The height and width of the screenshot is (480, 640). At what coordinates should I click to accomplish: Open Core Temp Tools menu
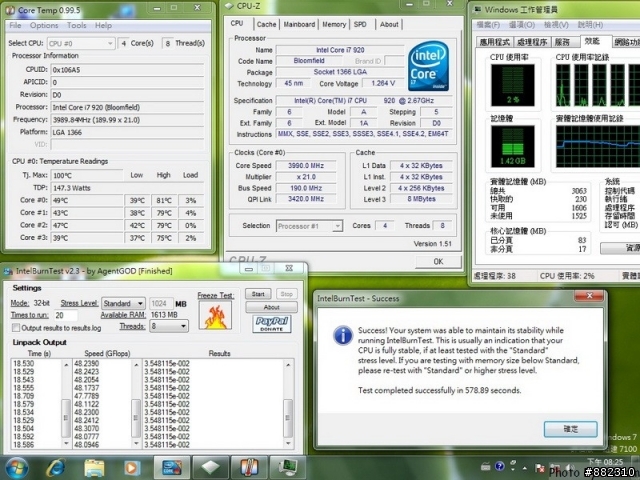[x=76, y=25]
